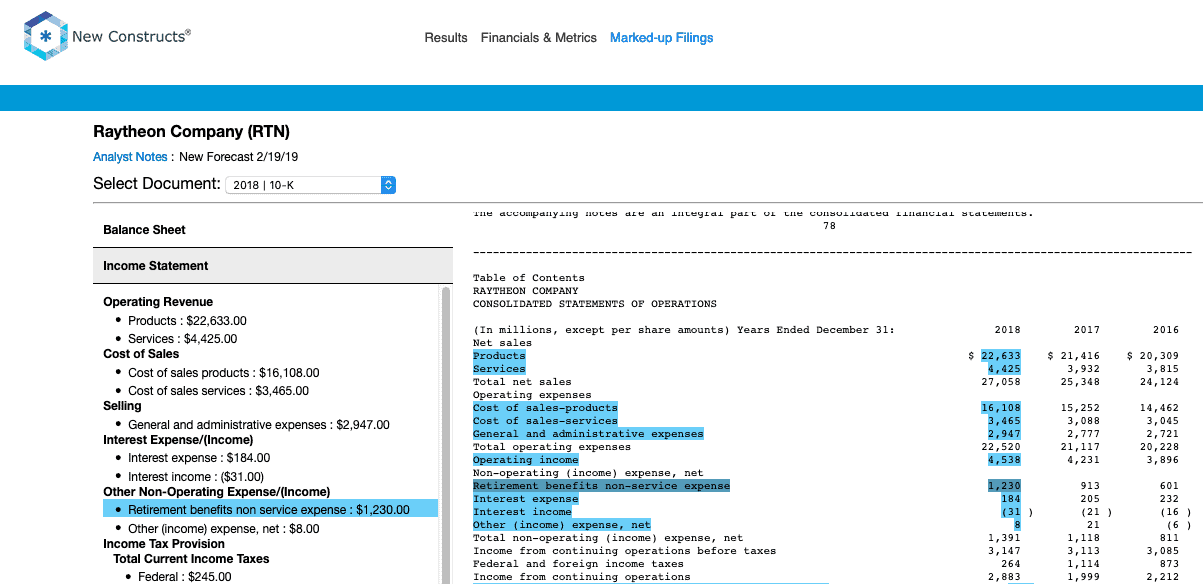Image resolution: width=1203 pixels, height=584 pixels.
Task: Click the highlighted 4,425 value for 2018
Action: pyautogui.click(x=1004, y=369)
